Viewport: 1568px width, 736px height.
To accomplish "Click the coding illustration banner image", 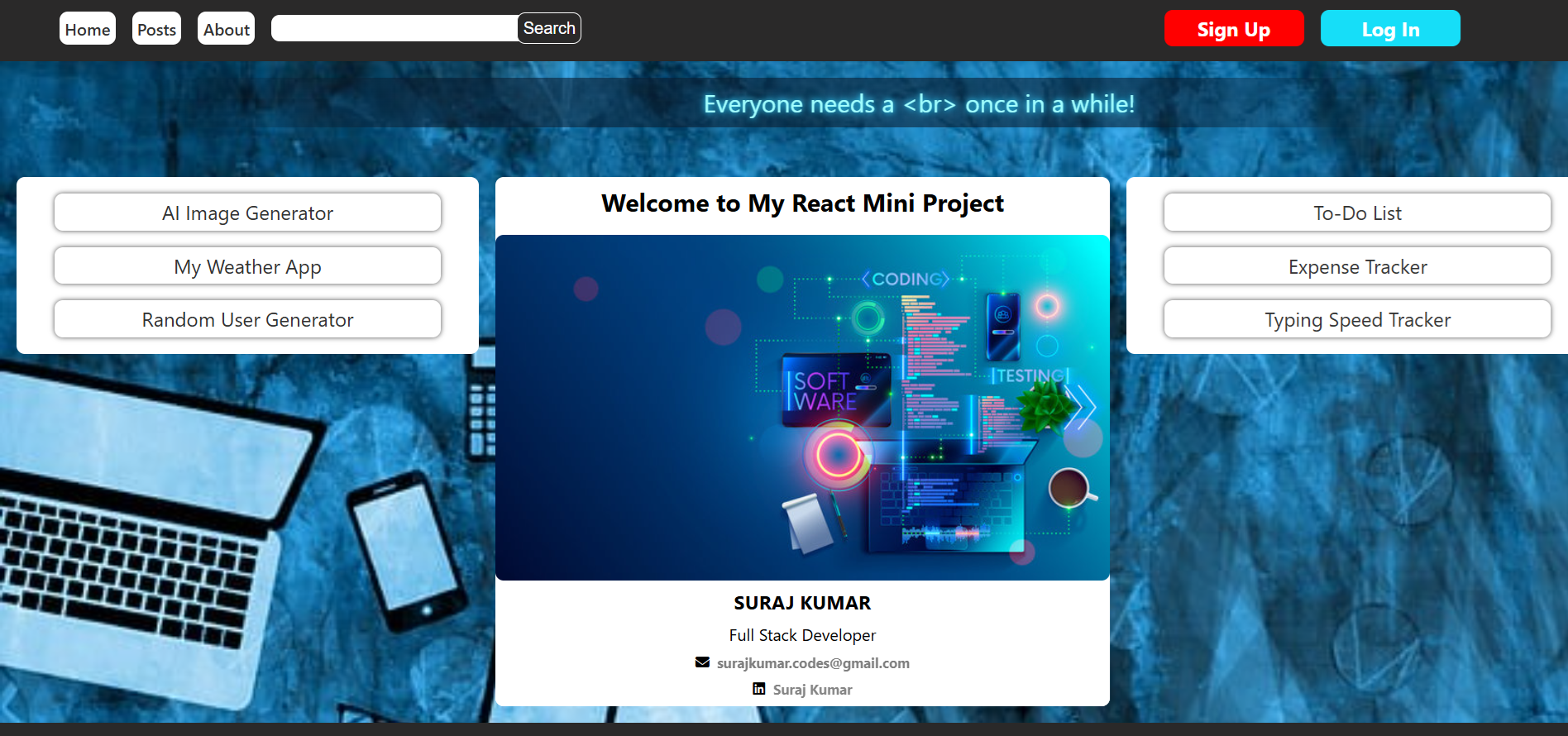I will click(x=802, y=408).
